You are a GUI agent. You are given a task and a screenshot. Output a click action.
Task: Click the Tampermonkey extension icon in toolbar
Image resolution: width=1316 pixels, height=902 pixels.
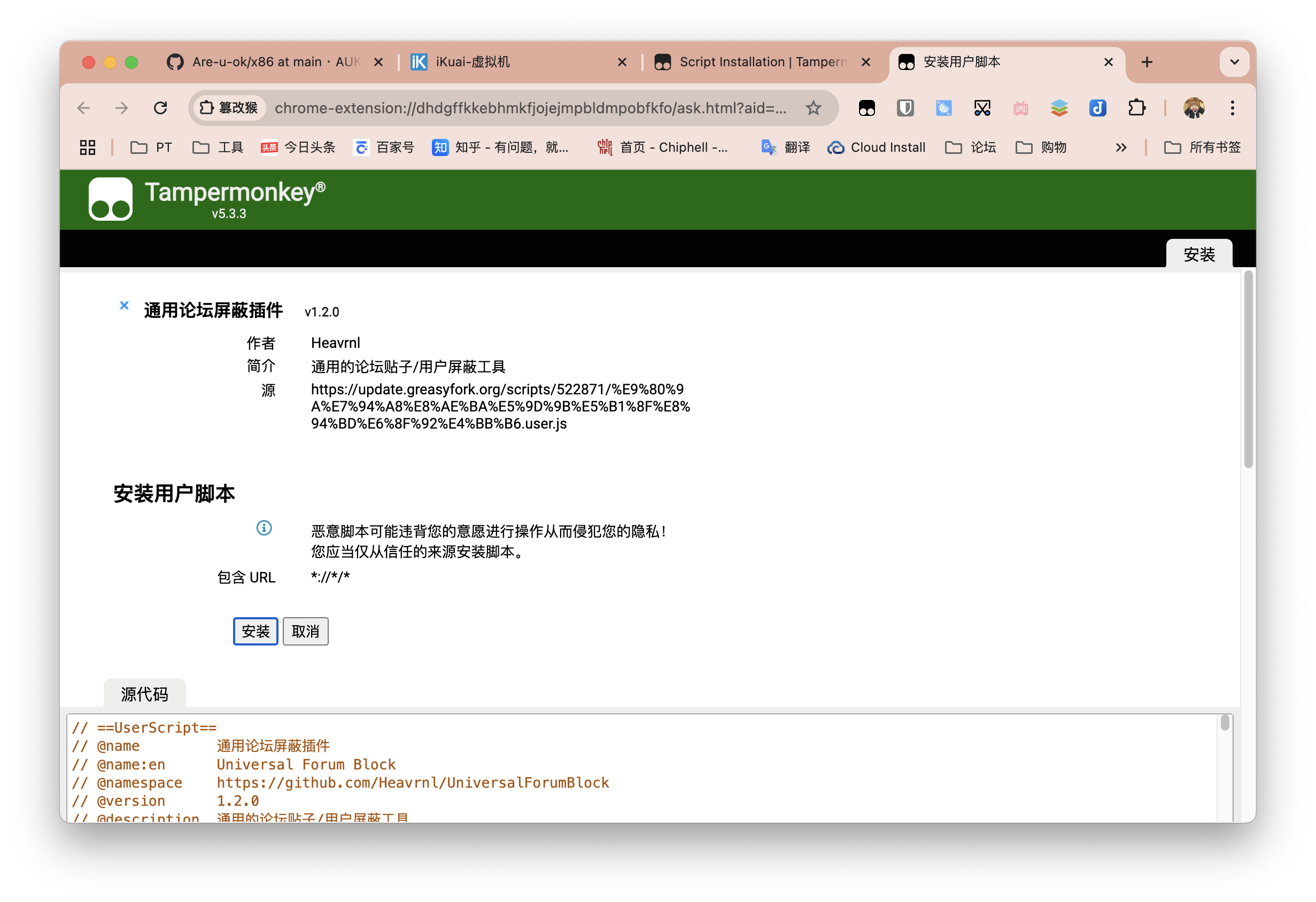[x=866, y=107]
